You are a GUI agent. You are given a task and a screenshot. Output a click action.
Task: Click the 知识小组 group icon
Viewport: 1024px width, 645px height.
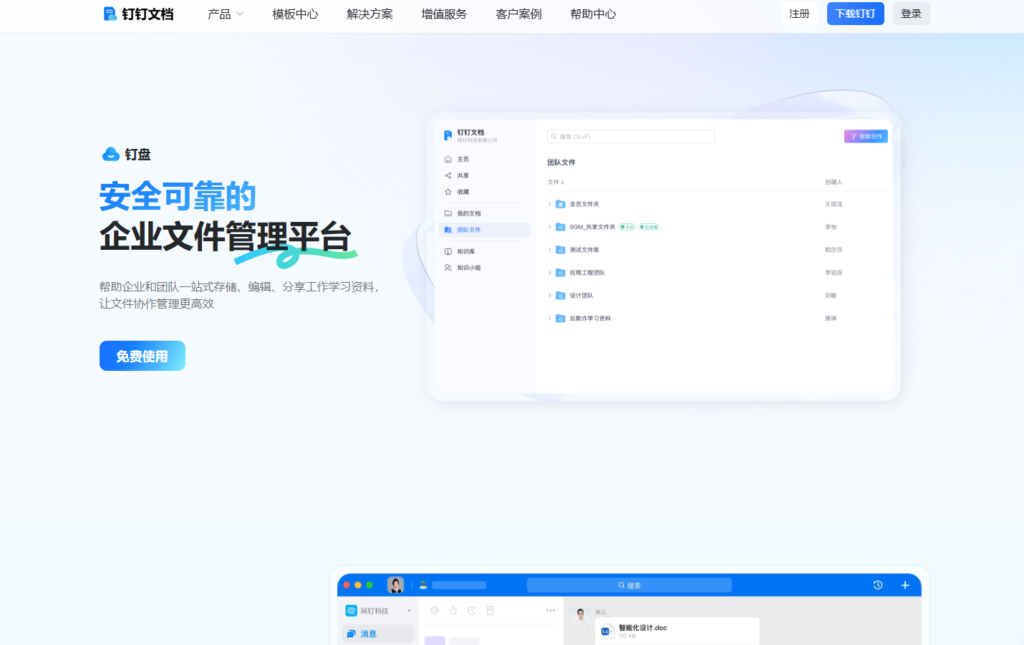coord(447,266)
